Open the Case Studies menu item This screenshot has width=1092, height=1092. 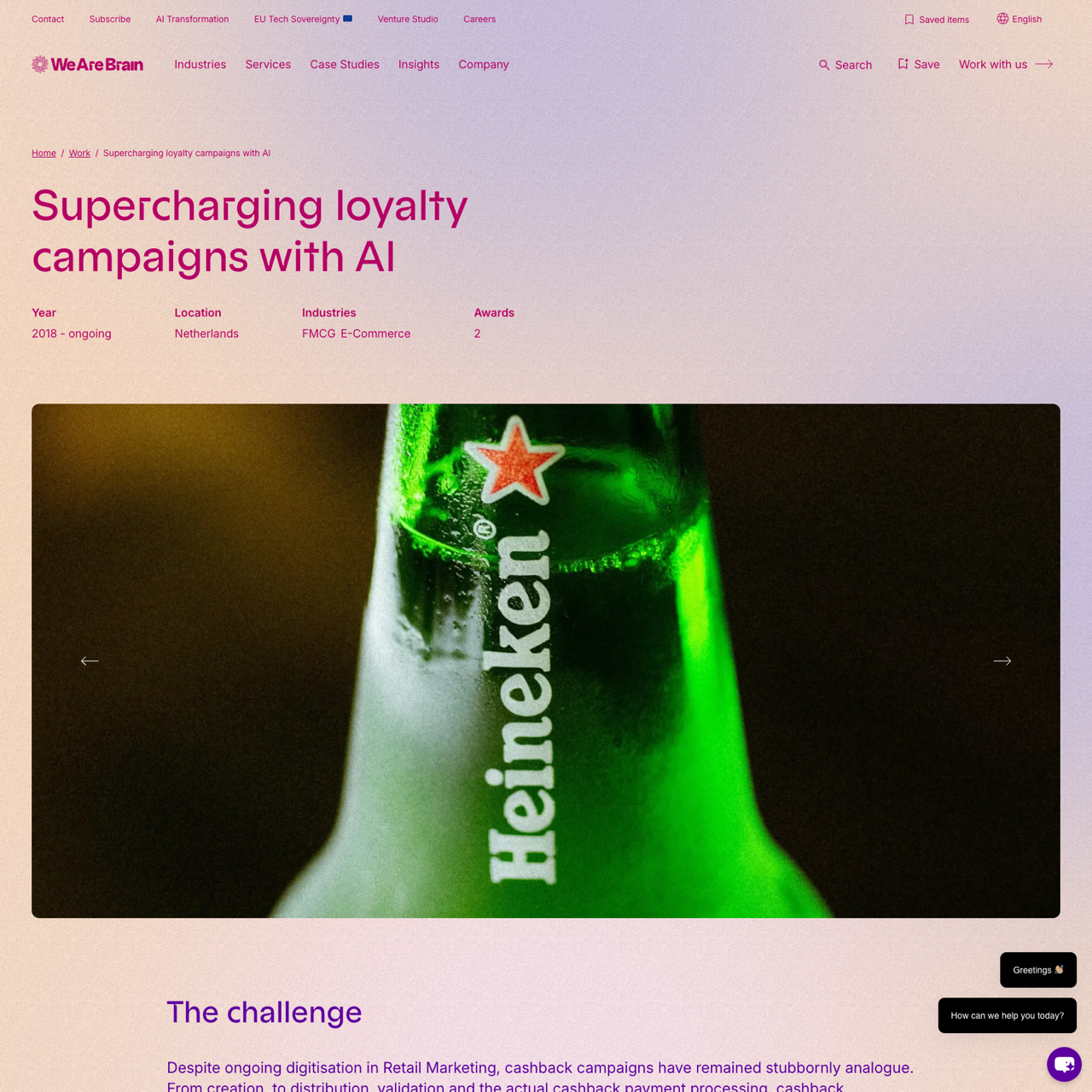click(x=345, y=64)
